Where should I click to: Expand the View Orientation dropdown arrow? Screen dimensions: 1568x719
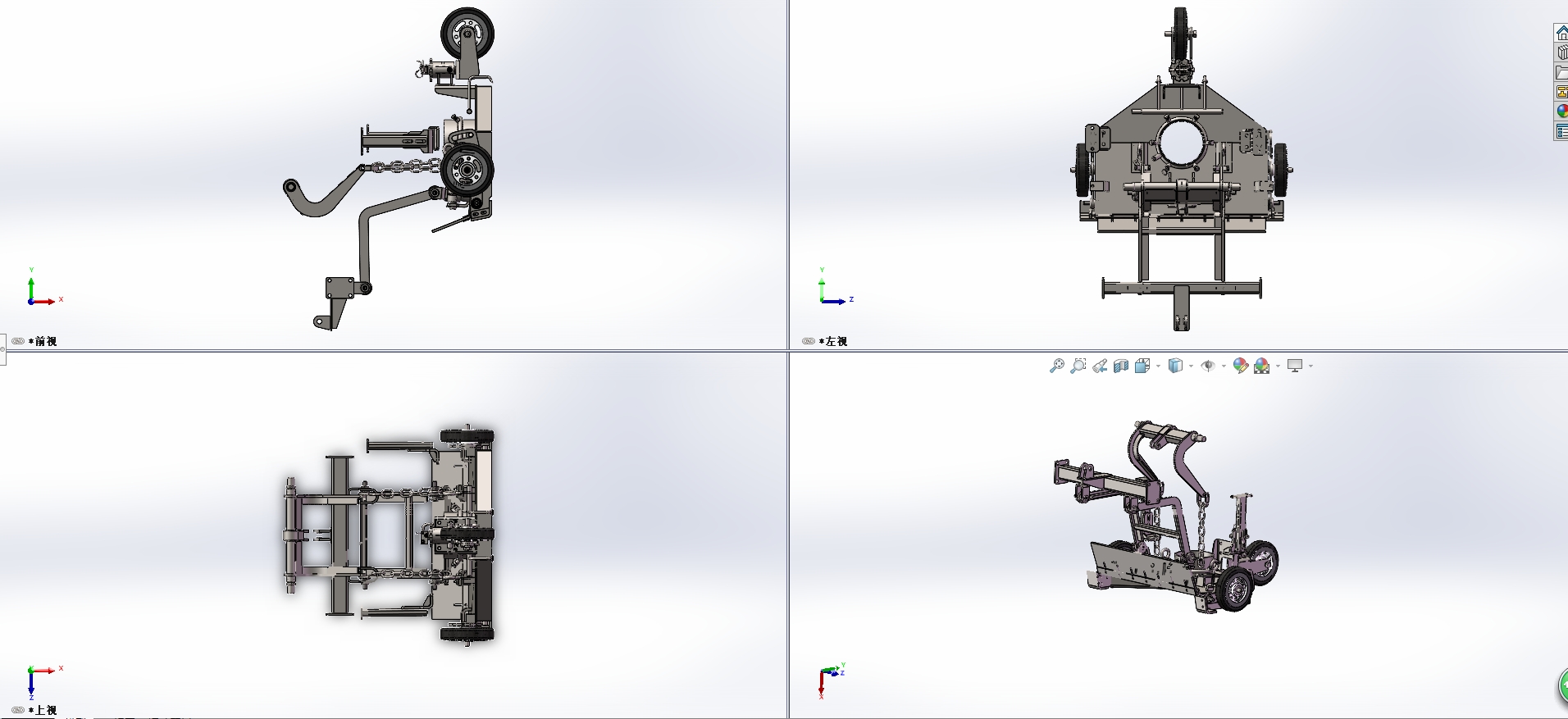(x=1158, y=366)
